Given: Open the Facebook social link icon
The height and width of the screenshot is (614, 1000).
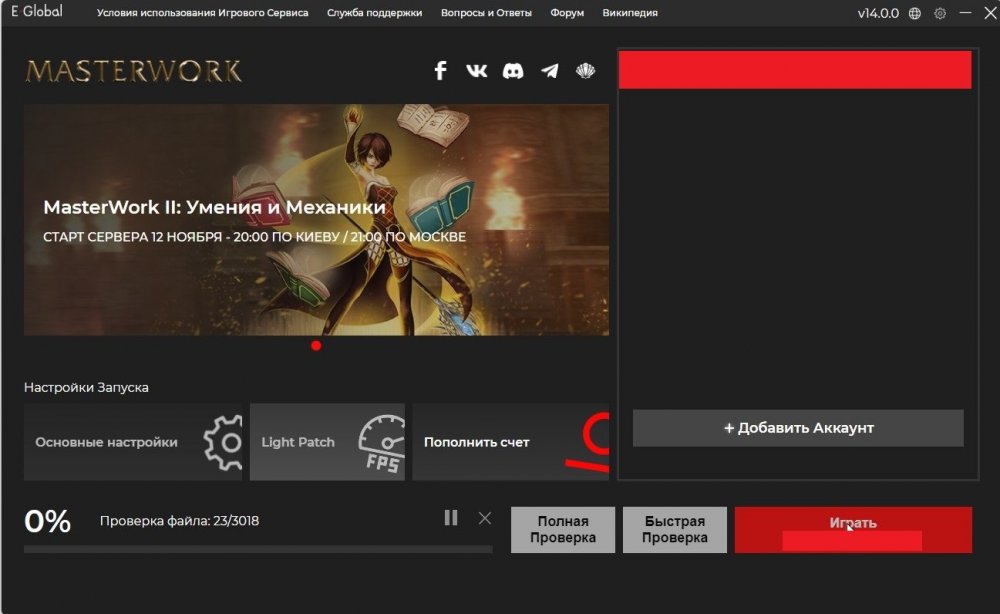Looking at the screenshot, I should (440, 71).
